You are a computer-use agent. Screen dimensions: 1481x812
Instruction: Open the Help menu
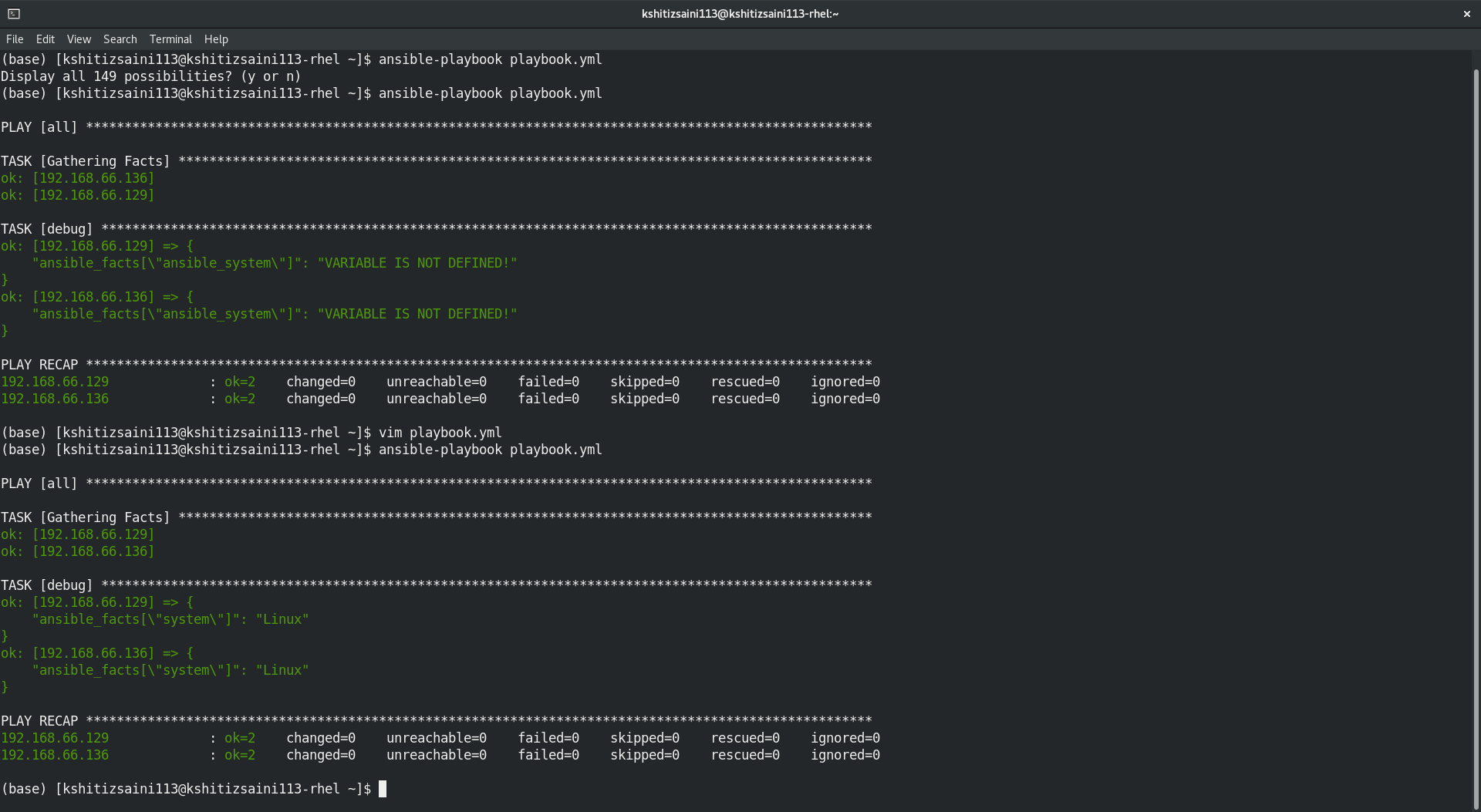216,39
